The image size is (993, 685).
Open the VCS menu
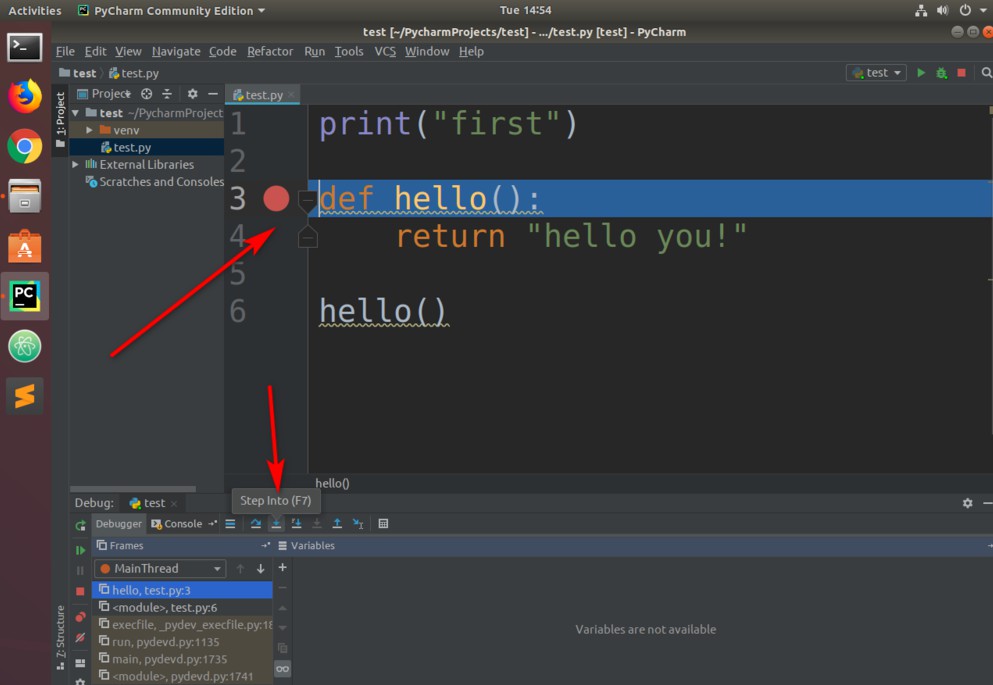[384, 51]
